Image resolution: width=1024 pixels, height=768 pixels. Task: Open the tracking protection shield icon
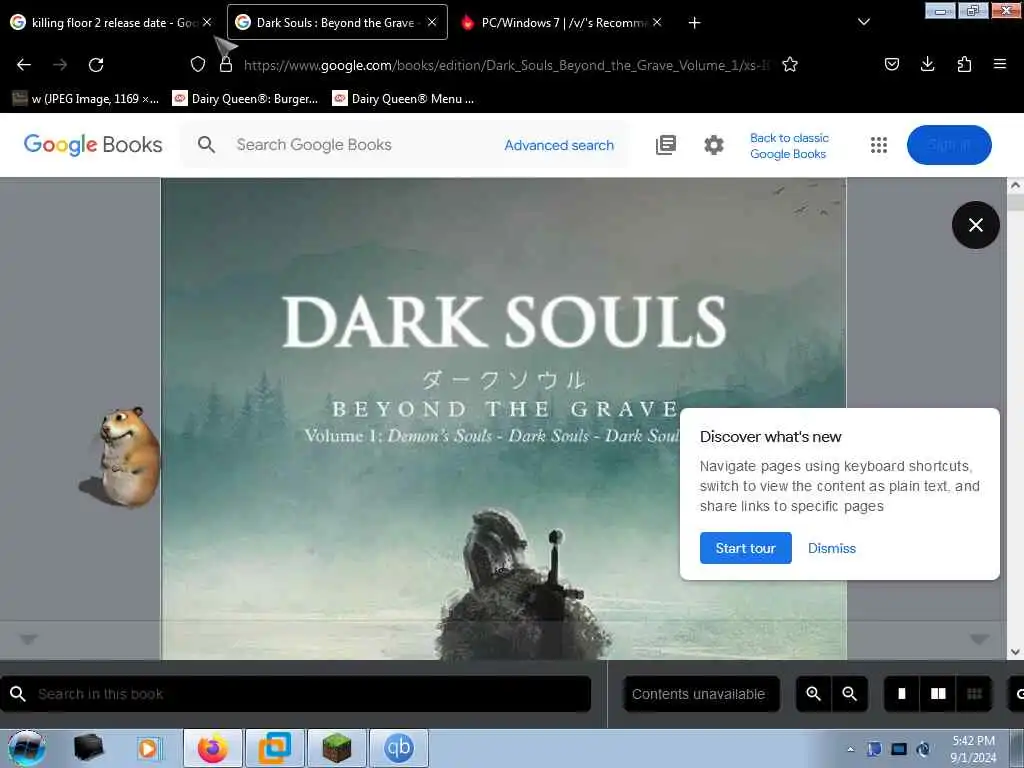pos(198,64)
